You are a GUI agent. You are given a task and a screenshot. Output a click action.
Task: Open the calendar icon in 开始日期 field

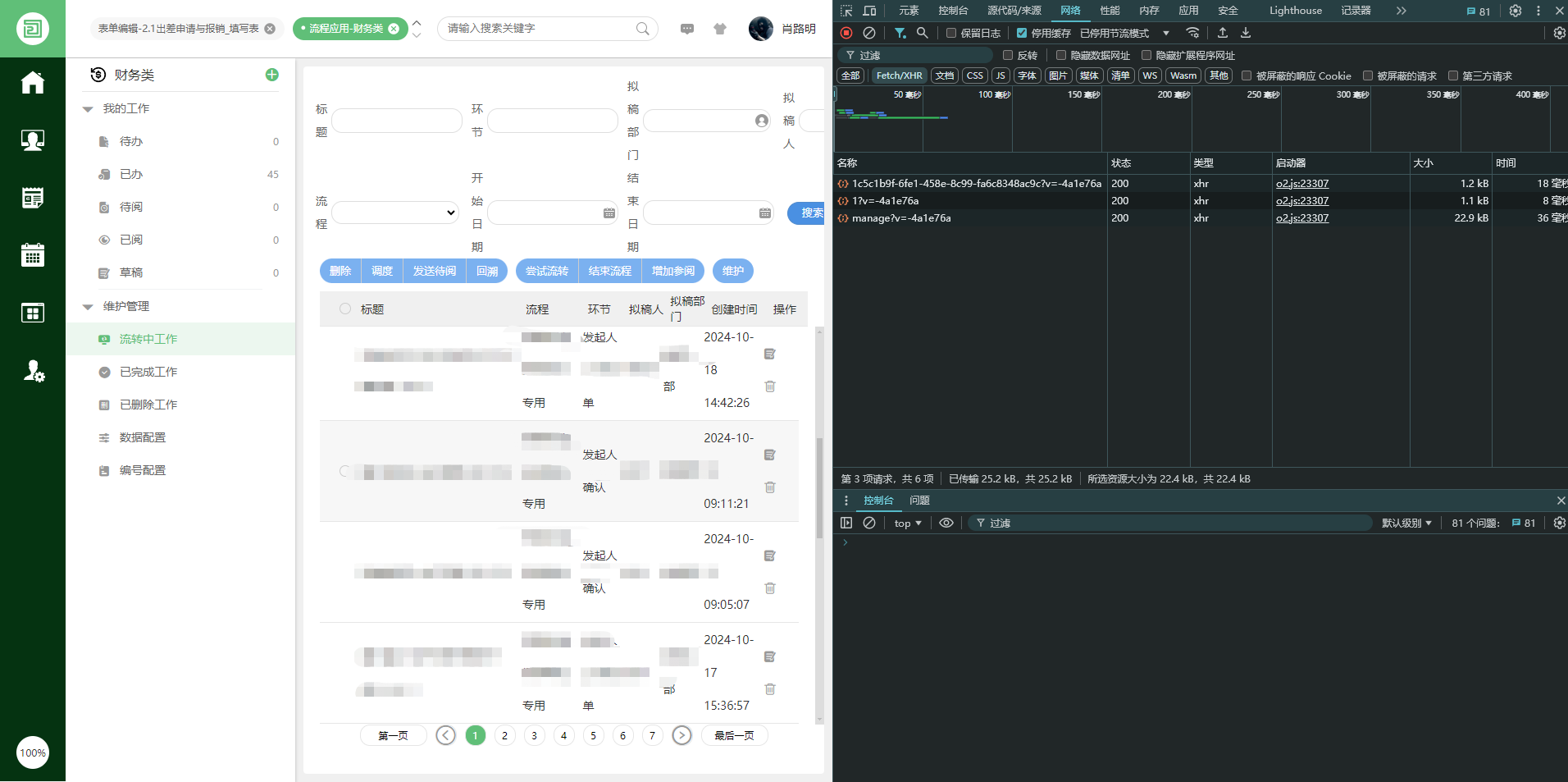609,213
